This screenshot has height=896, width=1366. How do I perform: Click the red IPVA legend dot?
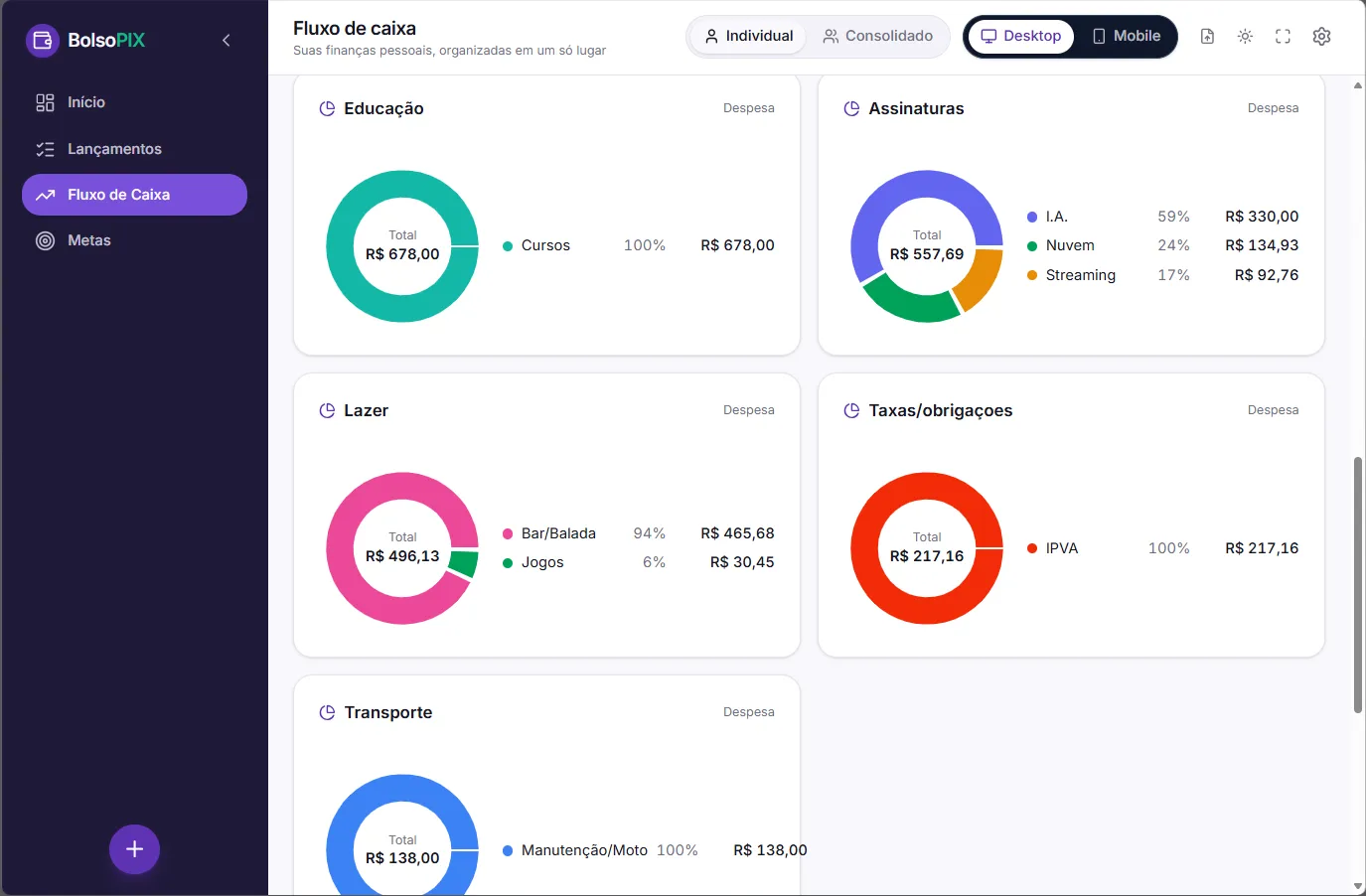(1032, 548)
